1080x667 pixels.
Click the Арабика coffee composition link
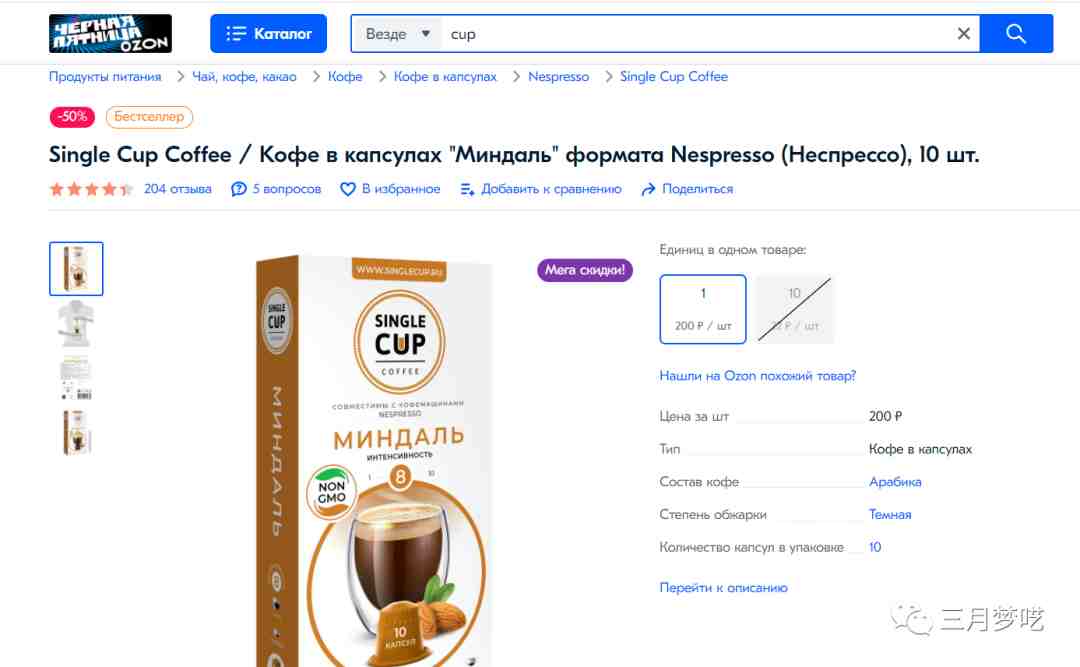895,482
